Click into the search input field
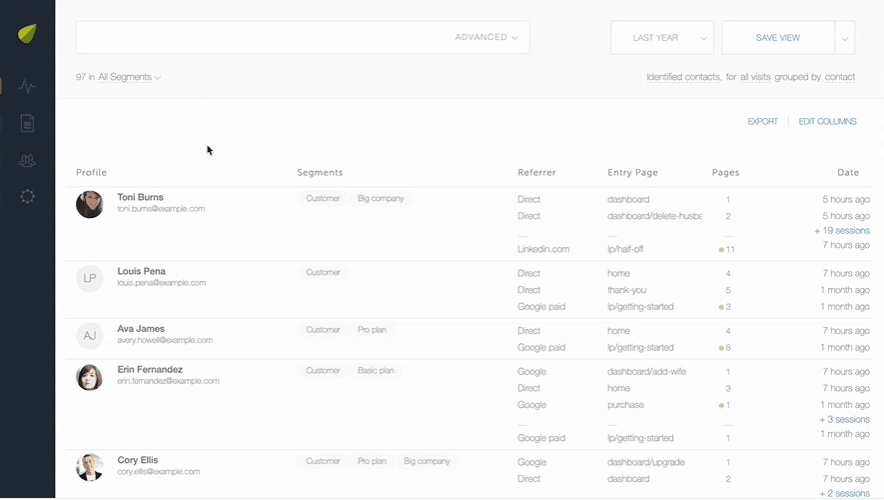The width and height of the screenshot is (884, 500). (260, 37)
